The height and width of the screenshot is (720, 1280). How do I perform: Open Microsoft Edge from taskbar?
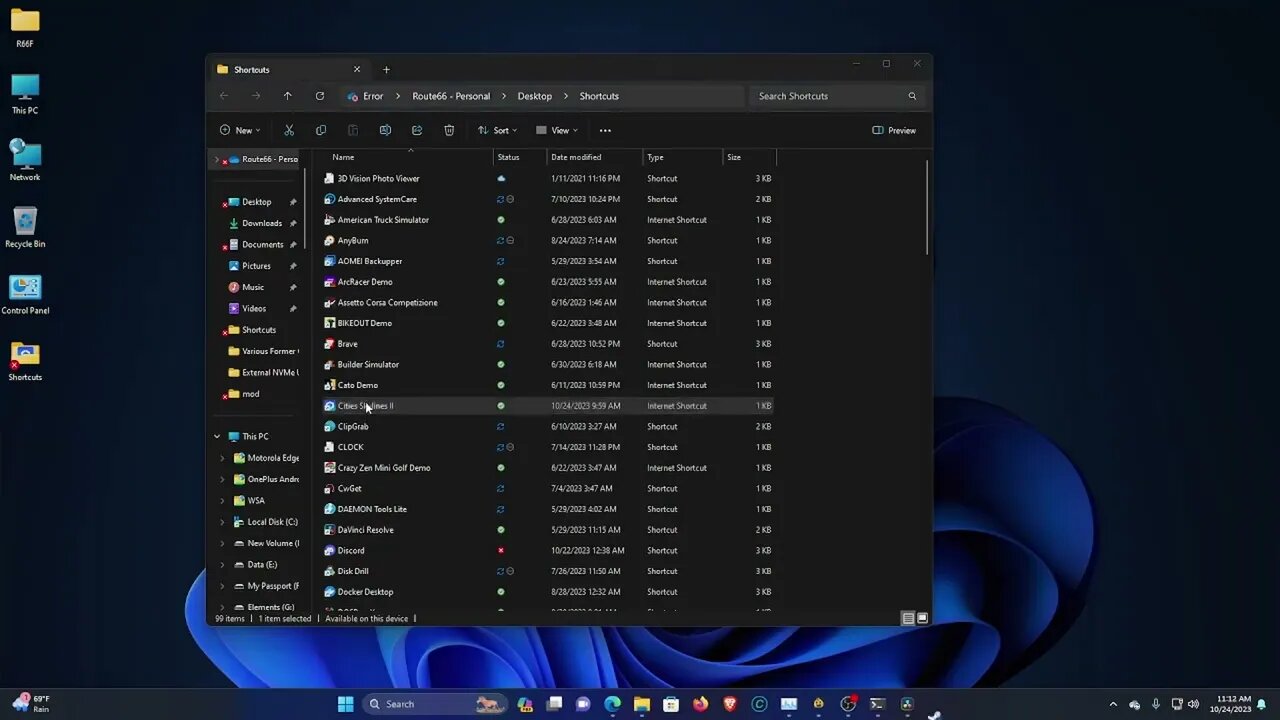click(612, 704)
